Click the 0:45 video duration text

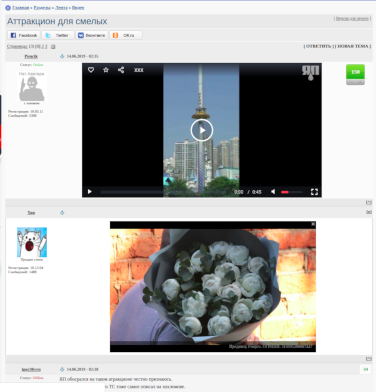pyautogui.click(x=257, y=192)
